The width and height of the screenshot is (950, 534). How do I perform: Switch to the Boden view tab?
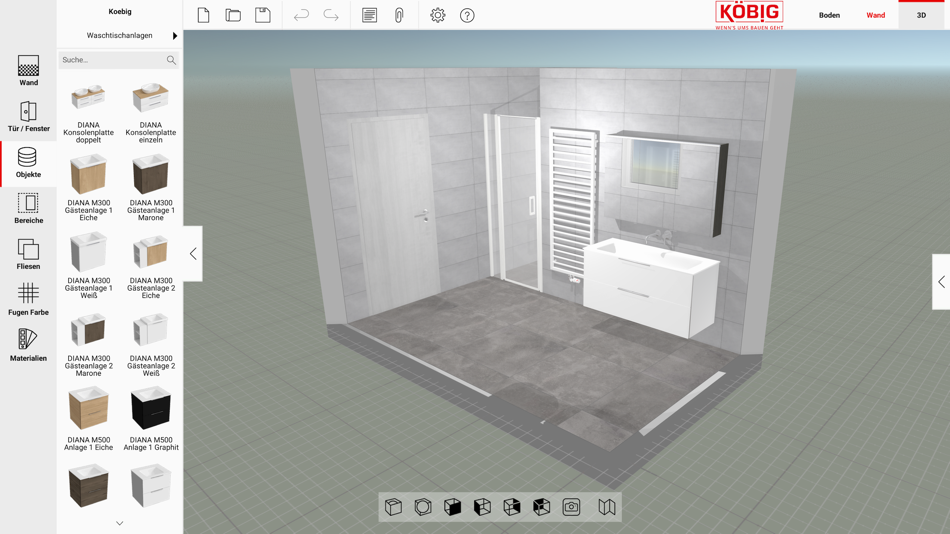coord(829,15)
